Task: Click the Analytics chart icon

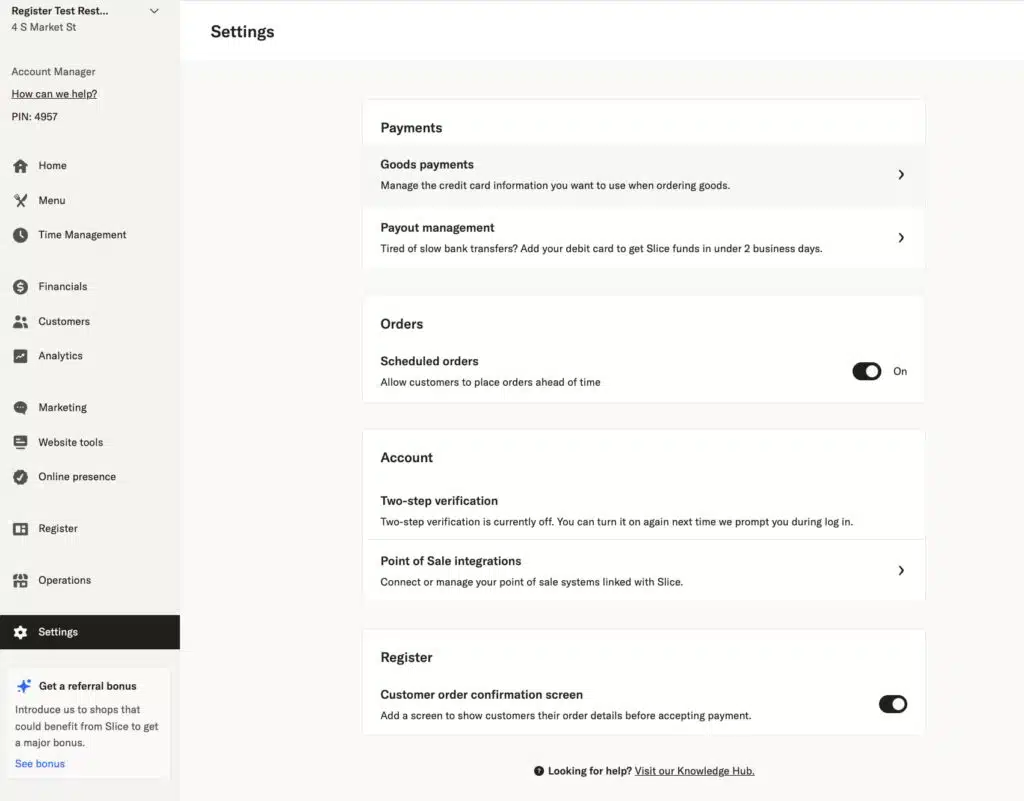Action: pyautogui.click(x=20, y=356)
